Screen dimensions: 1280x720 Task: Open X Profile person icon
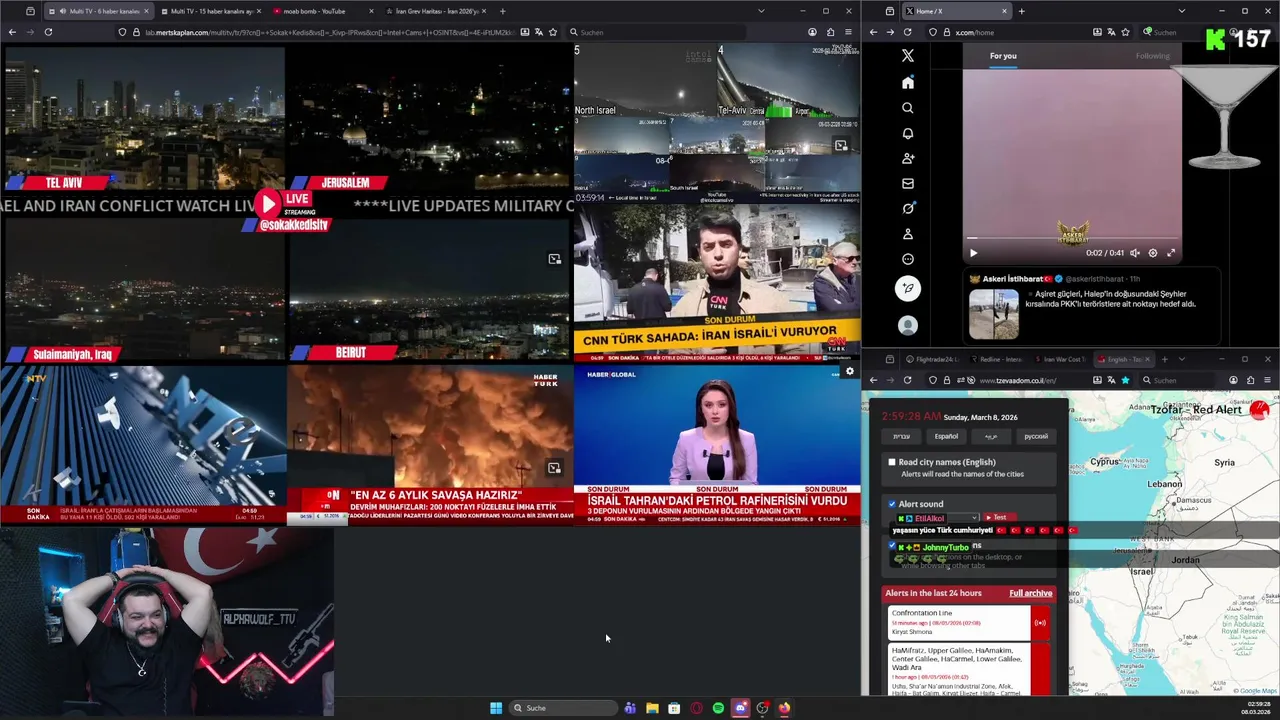click(908, 234)
